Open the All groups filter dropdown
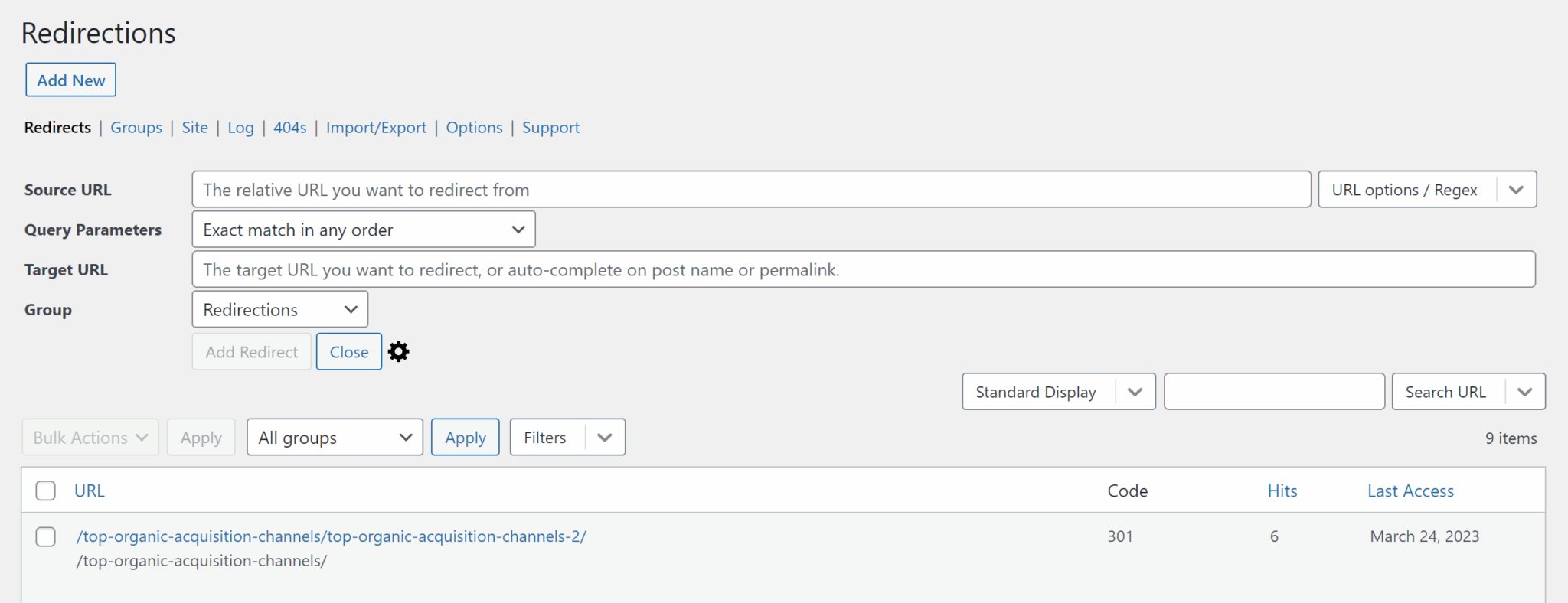The image size is (1568, 603). pos(335,437)
